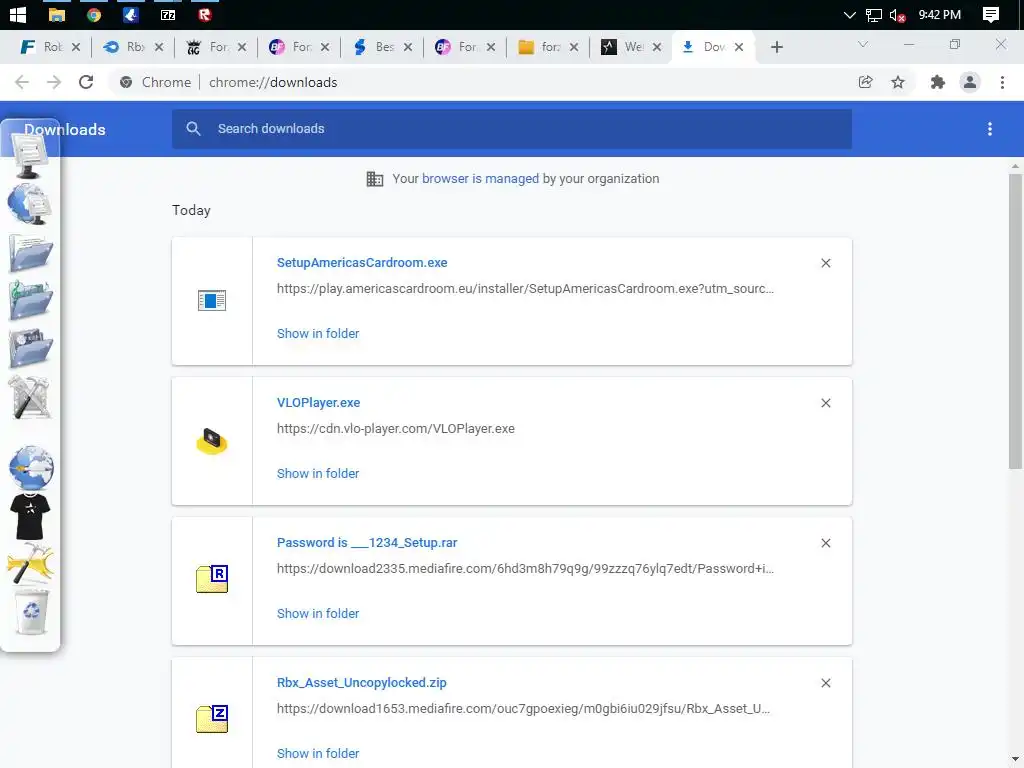This screenshot has width=1024, height=768.
Task: Show hidden system tray icons
Action: (x=849, y=14)
